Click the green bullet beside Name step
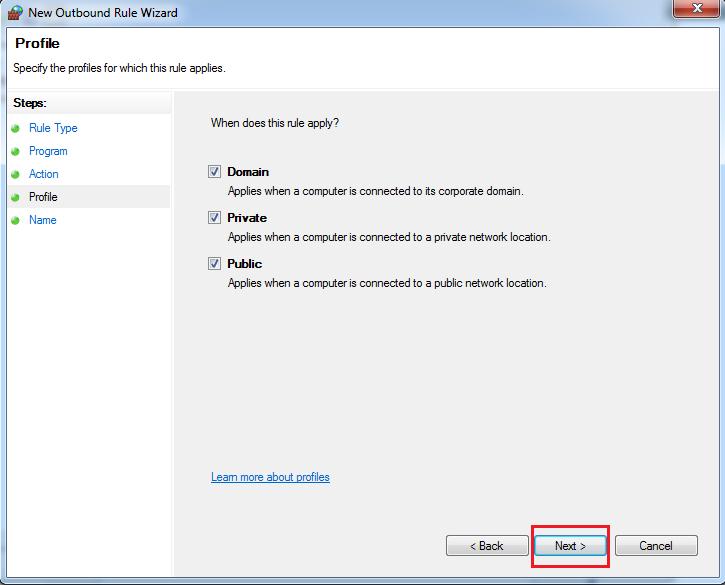725x585 pixels. (15, 220)
